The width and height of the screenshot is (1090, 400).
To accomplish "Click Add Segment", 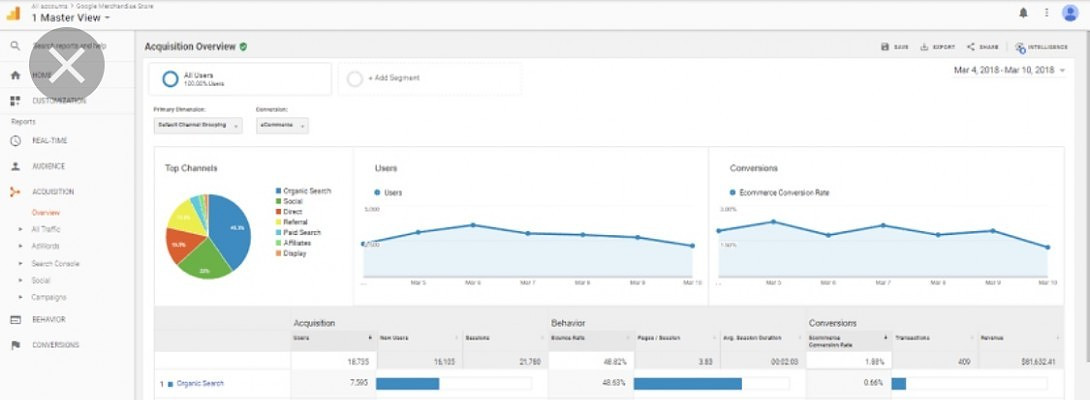I will click(x=393, y=78).
